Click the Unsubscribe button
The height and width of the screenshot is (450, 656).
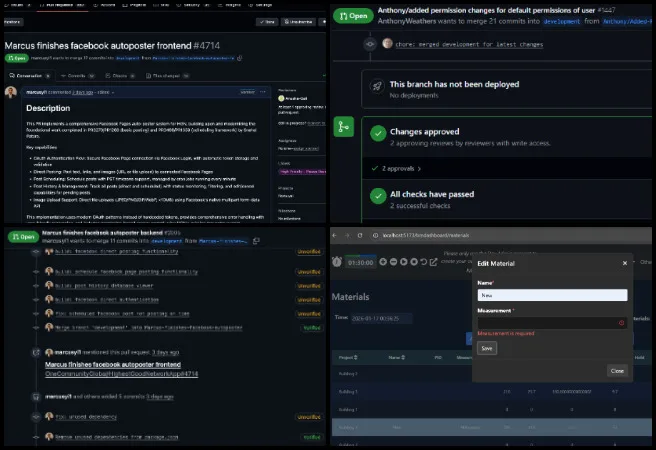(x=298, y=22)
